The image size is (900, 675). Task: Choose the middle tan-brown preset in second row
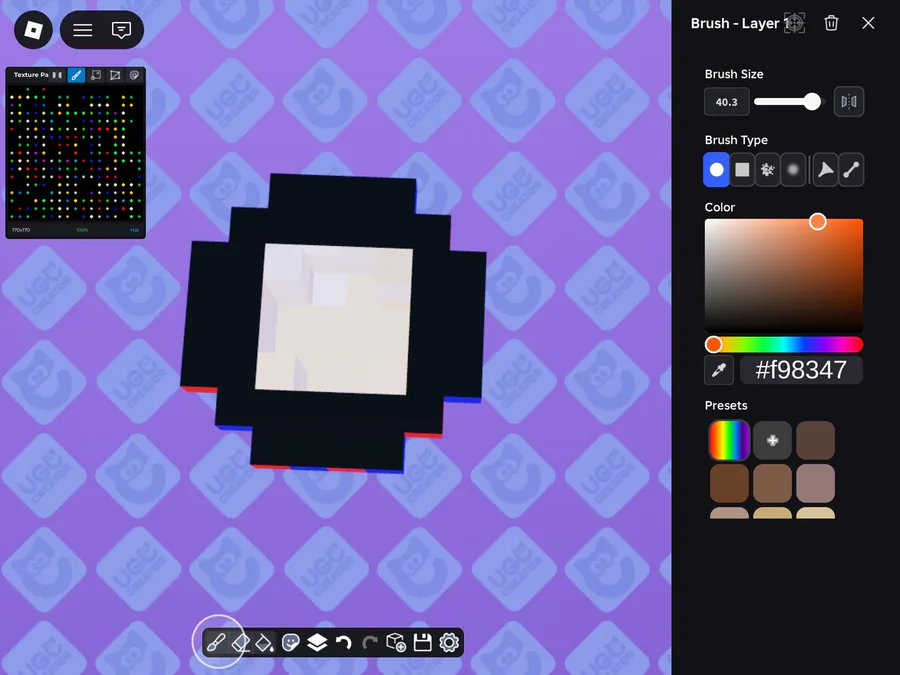click(773, 483)
